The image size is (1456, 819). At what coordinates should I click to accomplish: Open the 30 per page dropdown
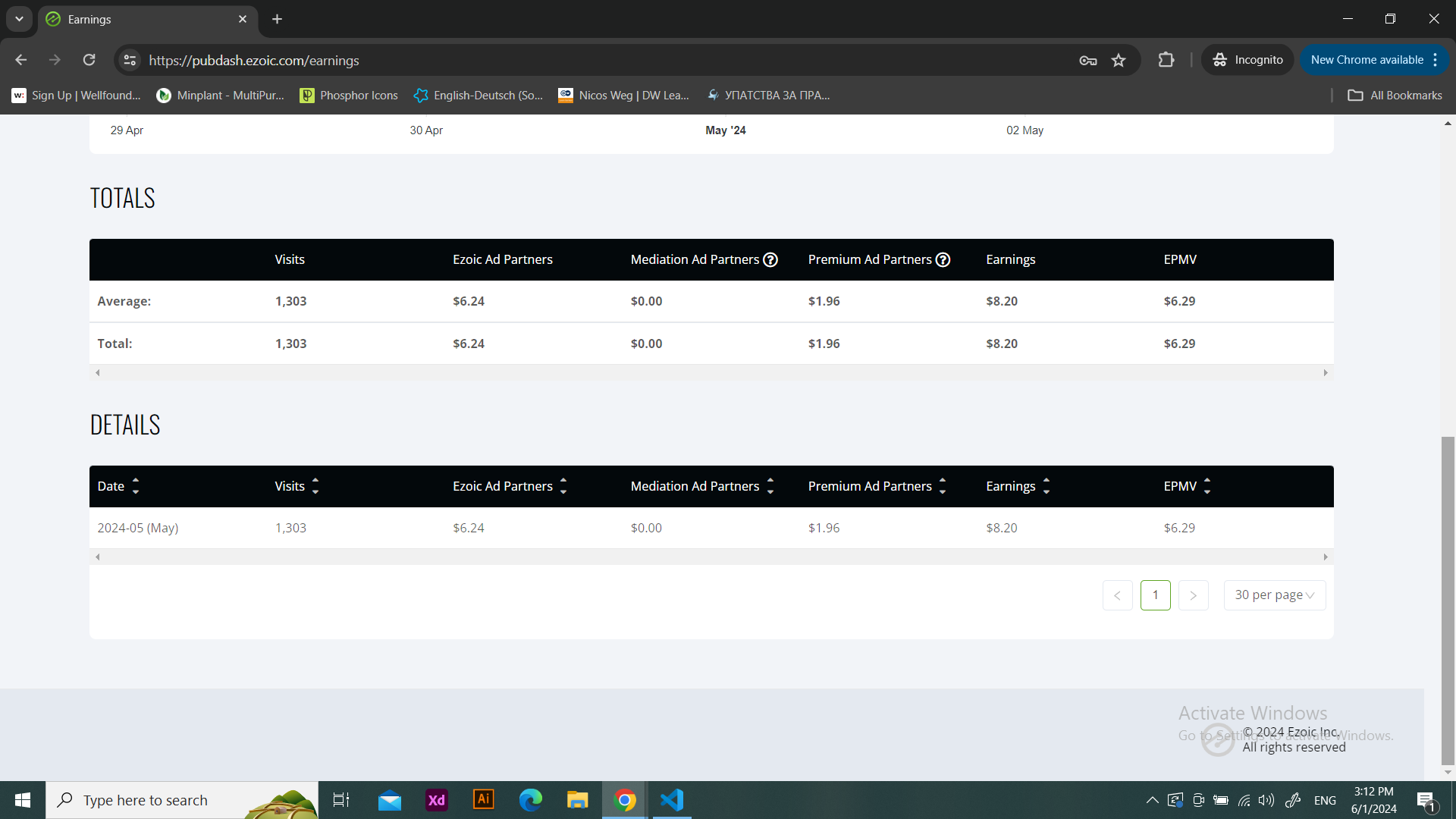coord(1275,595)
